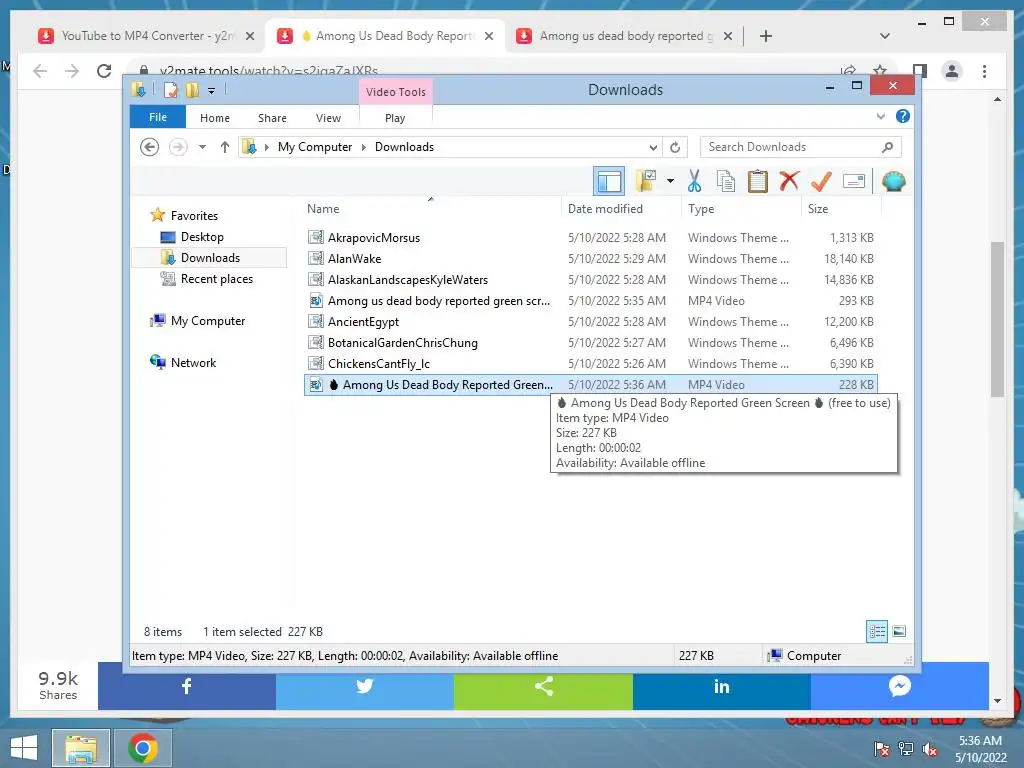1024x768 pixels.
Task: Click the Copy icon in Explorer toolbar
Action: click(x=726, y=182)
